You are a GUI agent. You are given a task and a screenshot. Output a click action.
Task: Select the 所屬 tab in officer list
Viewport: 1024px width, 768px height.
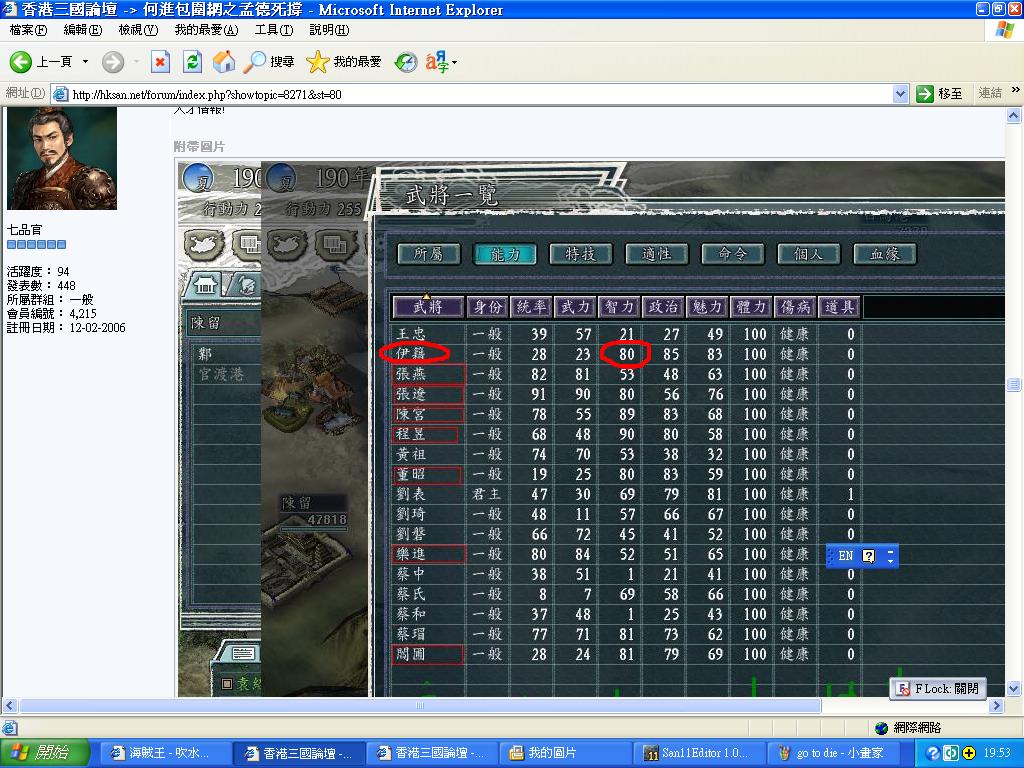pos(429,254)
